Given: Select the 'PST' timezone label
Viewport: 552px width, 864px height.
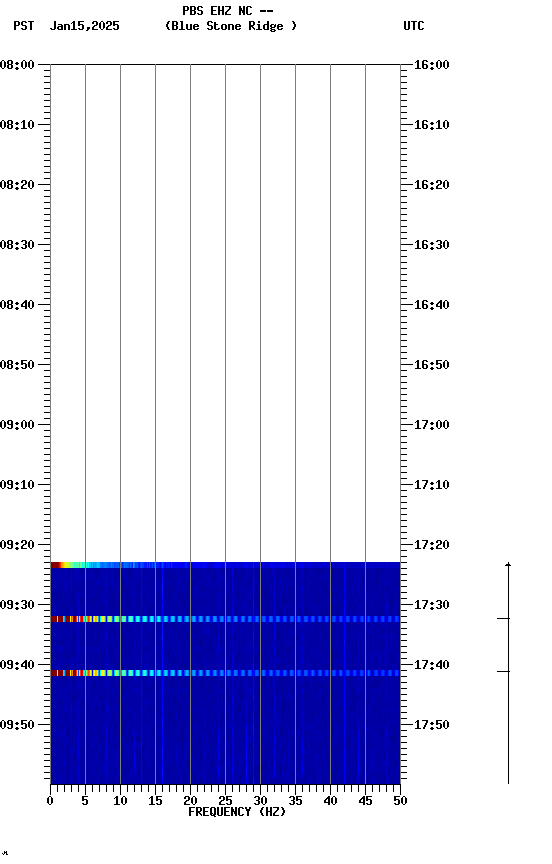Looking at the screenshot, I should (24, 26).
